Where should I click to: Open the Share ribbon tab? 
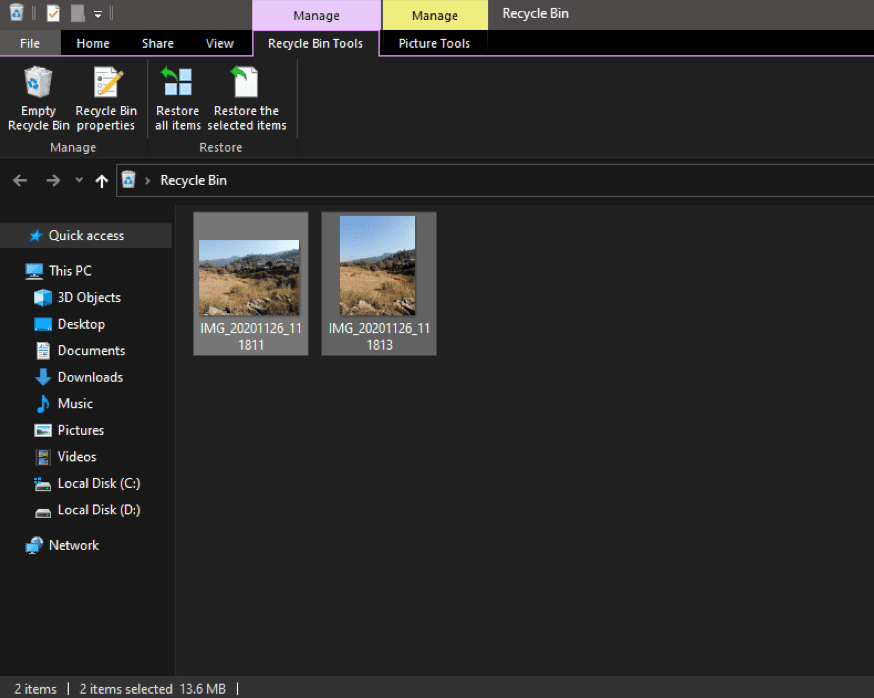coord(157,43)
